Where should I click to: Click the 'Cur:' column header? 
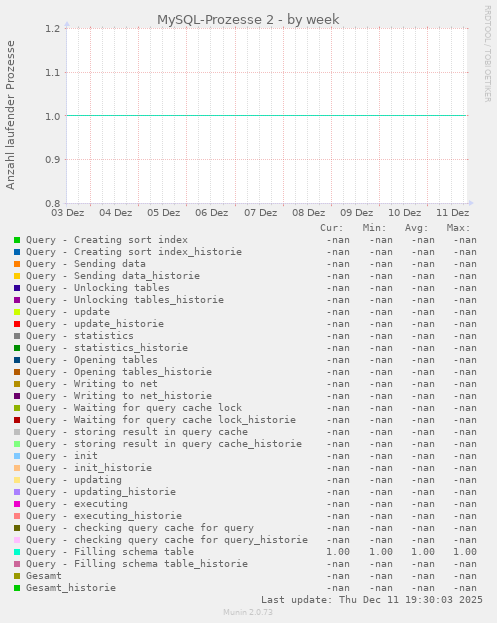coord(332,228)
